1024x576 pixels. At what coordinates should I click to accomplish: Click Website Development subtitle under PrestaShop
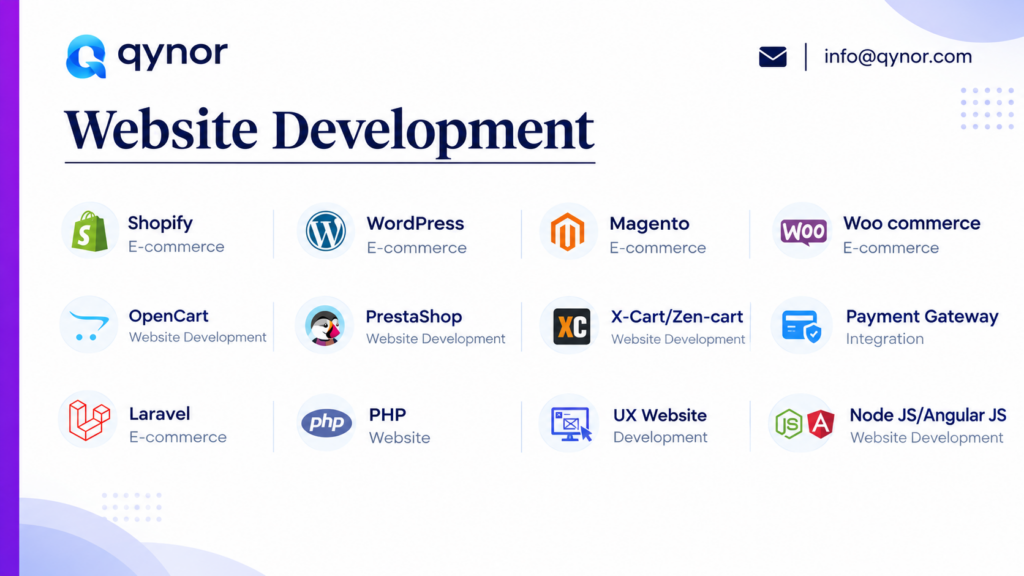436,339
